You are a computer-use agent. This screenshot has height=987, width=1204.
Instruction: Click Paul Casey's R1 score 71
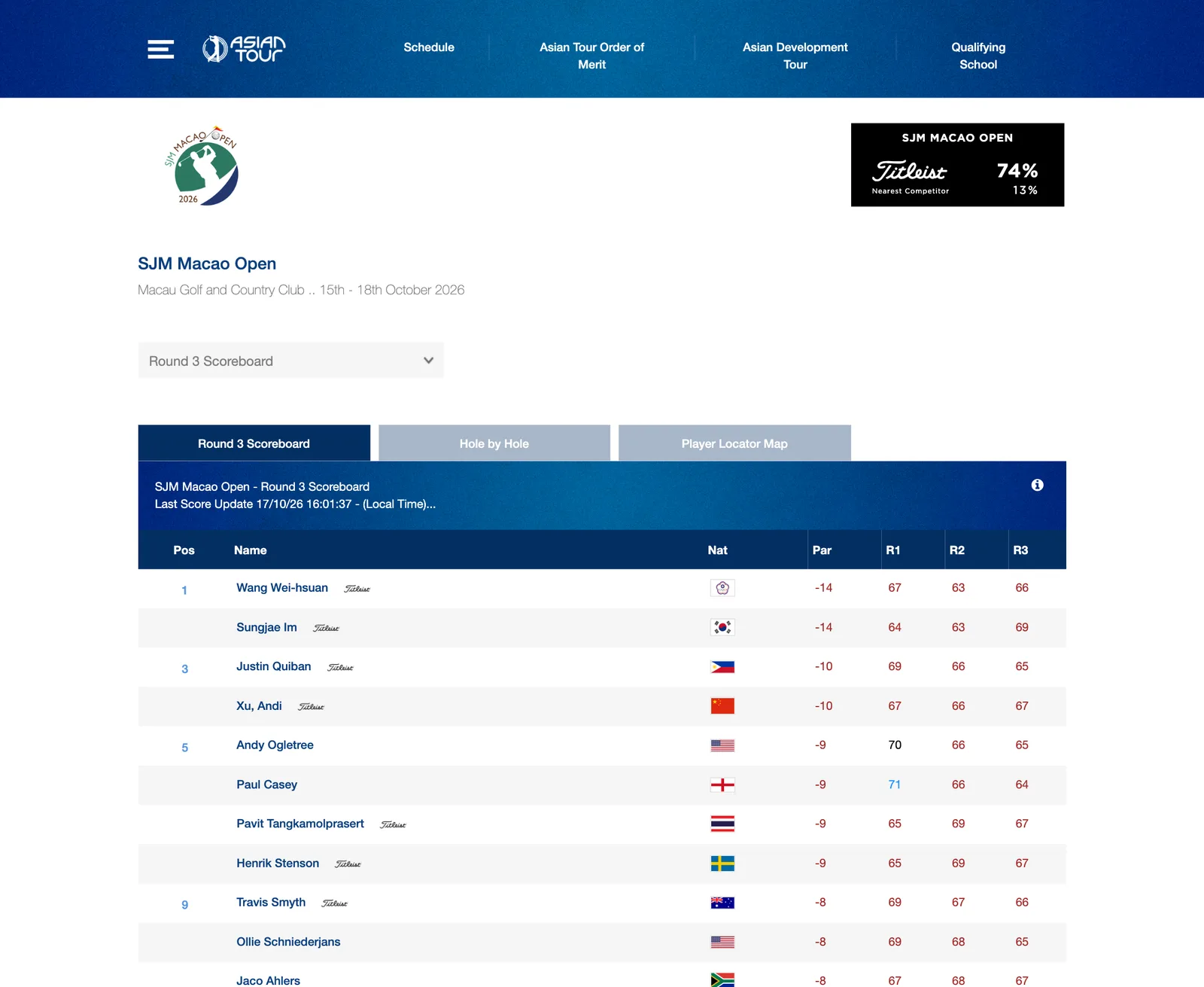[895, 784]
